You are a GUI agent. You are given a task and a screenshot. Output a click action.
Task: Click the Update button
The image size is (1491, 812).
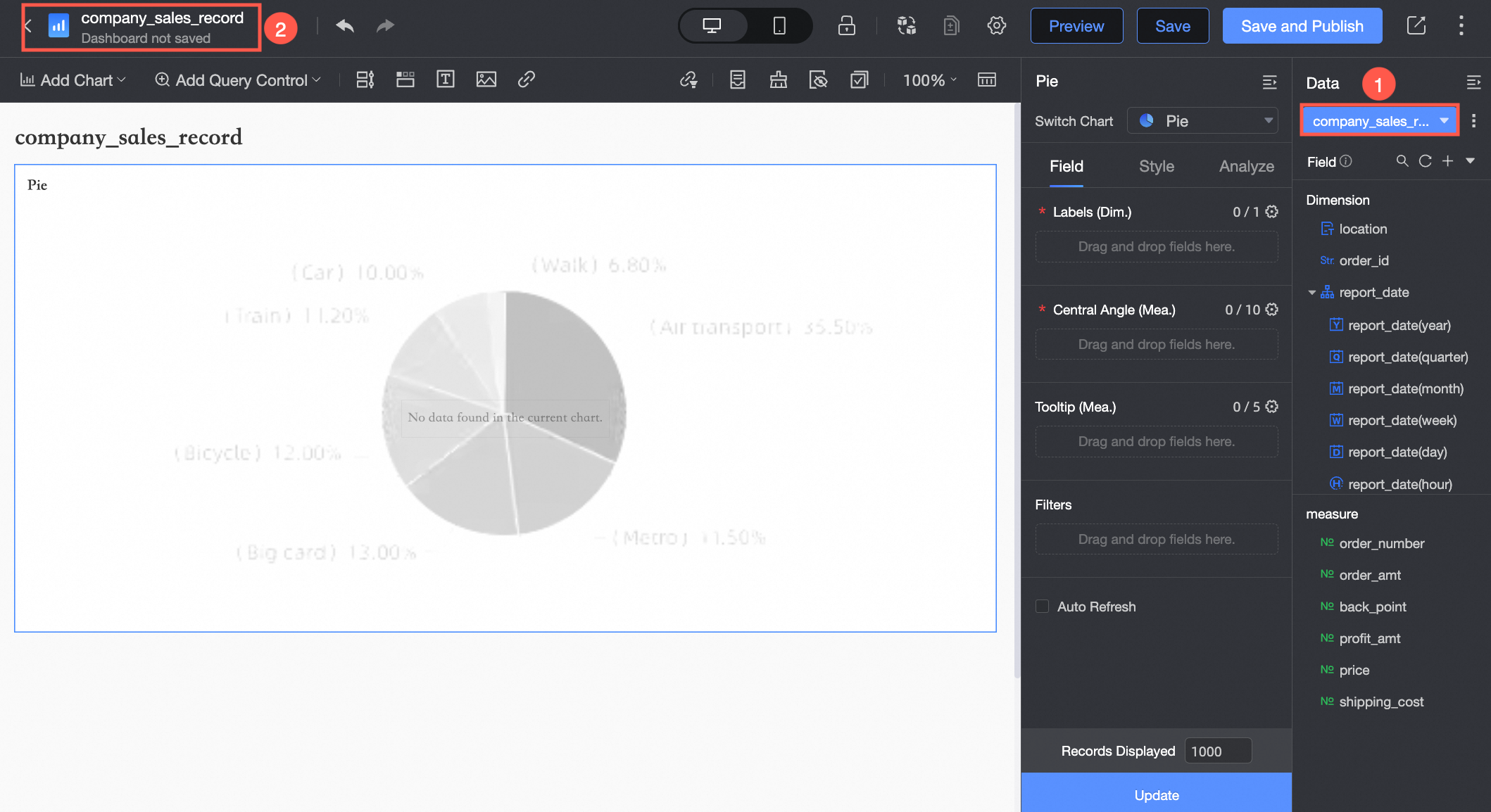[1156, 794]
